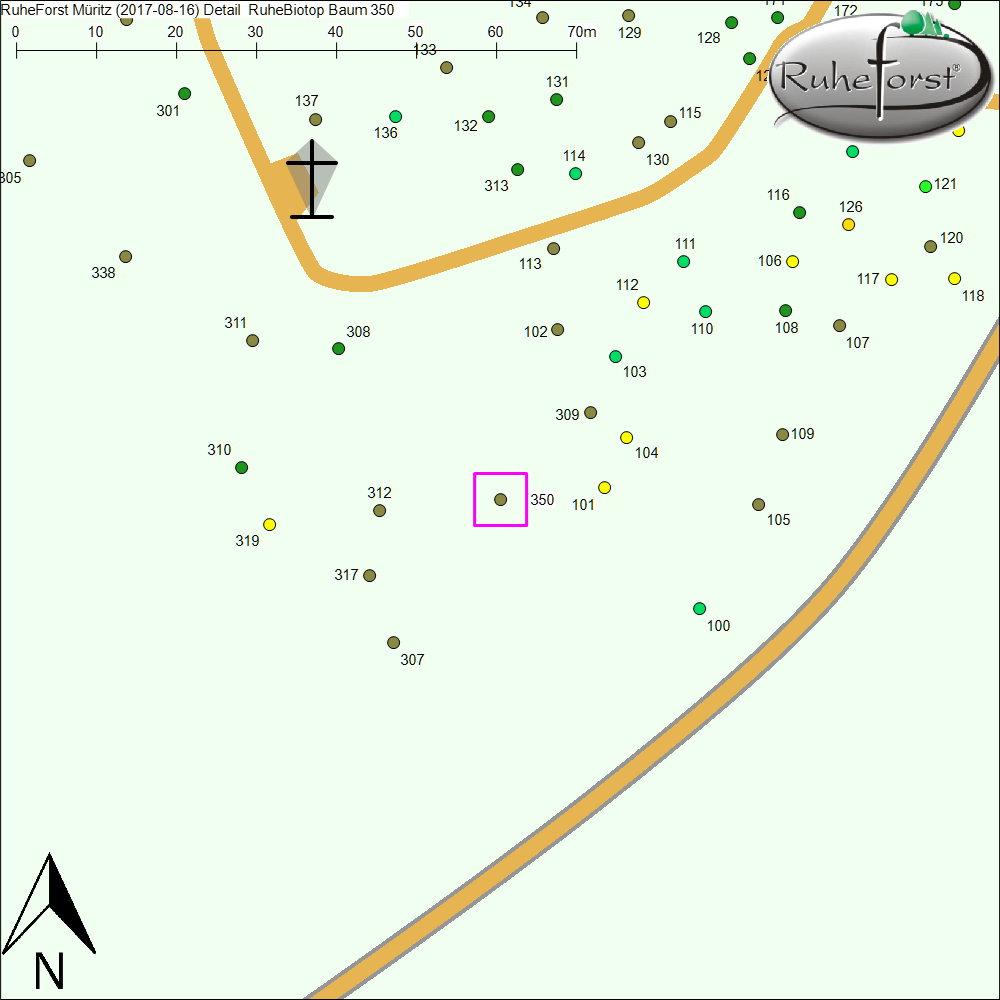Image resolution: width=1000 pixels, height=1000 pixels.
Task: Pick the yellow tree marker 104
Action: 626,438
